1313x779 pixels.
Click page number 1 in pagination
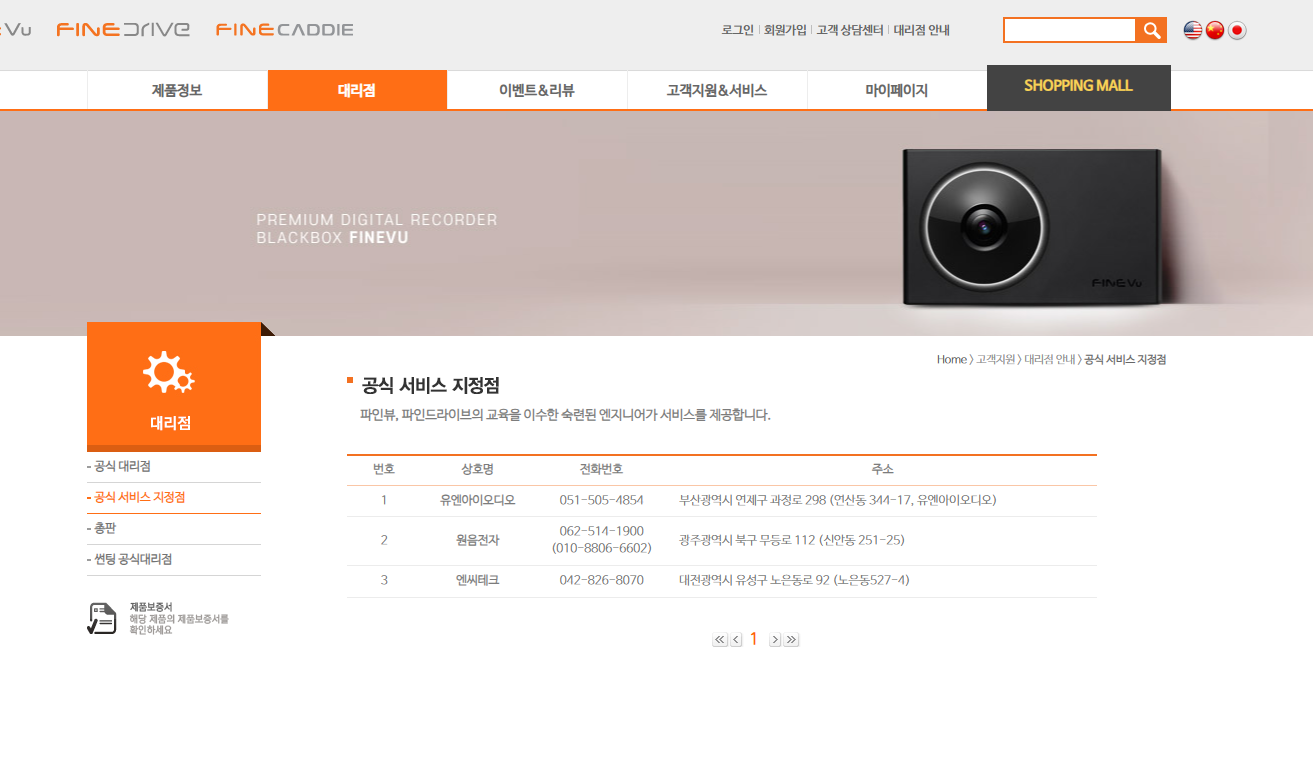(x=754, y=639)
